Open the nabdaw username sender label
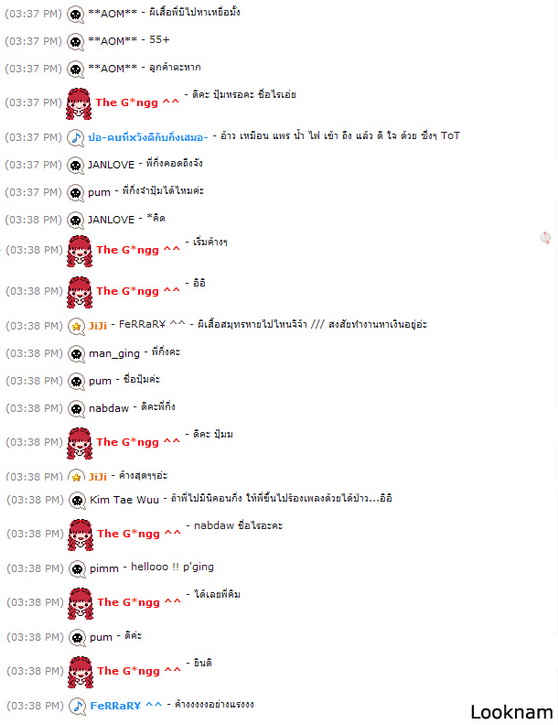 tap(109, 408)
